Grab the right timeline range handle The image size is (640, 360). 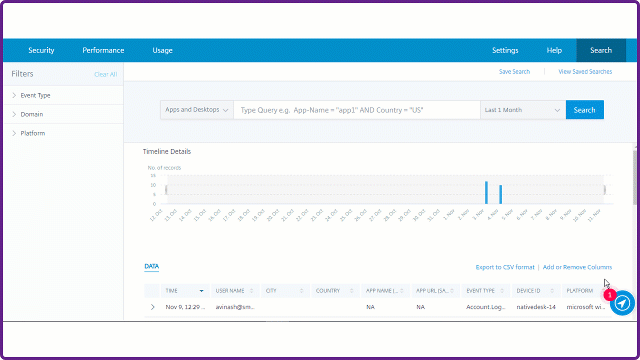pos(604,190)
